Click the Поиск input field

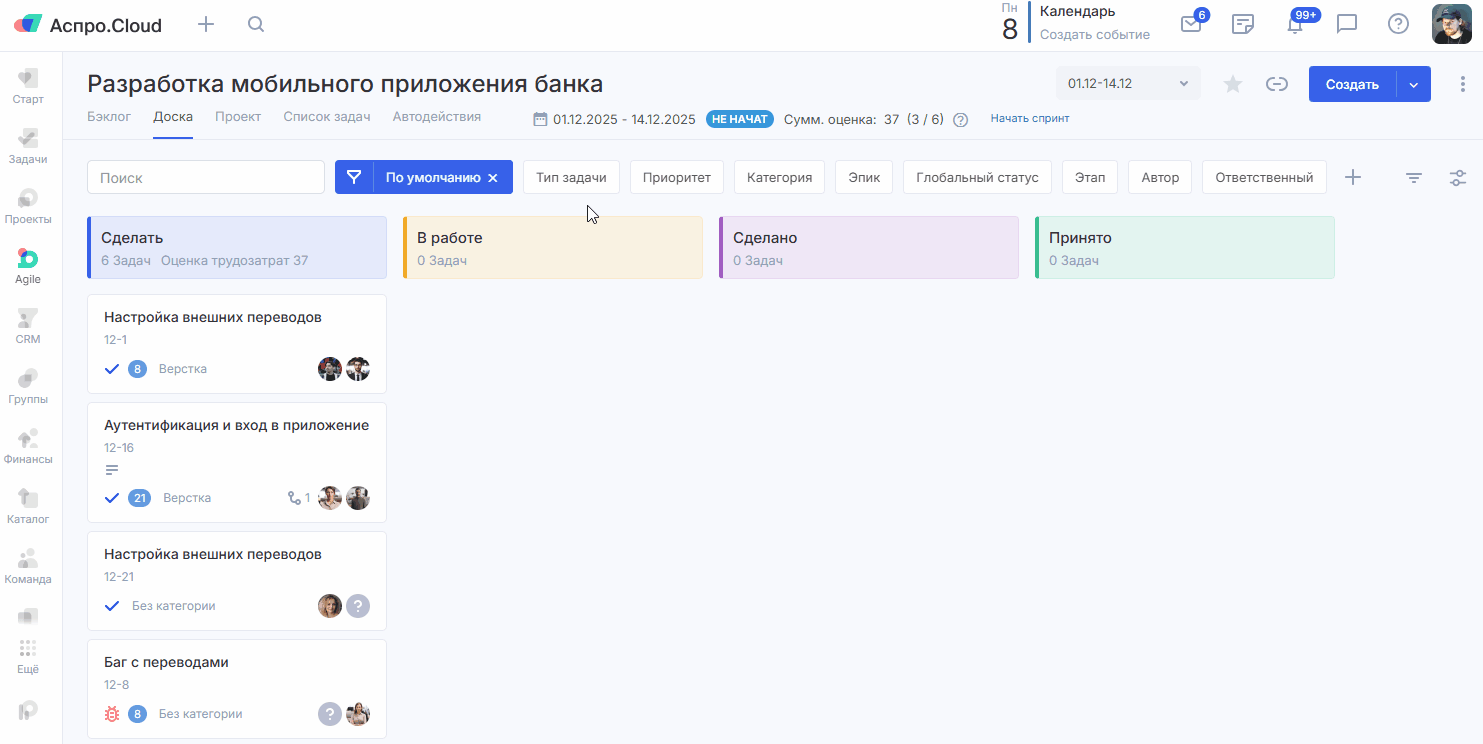pyautogui.click(x=206, y=178)
